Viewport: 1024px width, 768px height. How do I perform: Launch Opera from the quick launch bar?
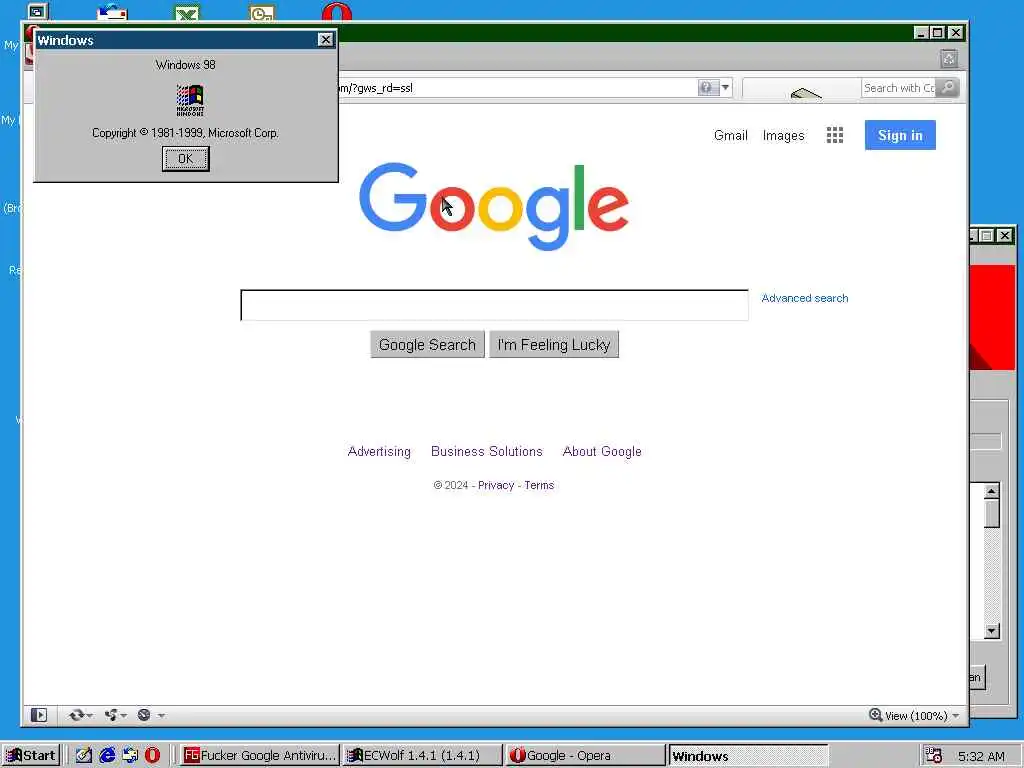tap(152, 756)
